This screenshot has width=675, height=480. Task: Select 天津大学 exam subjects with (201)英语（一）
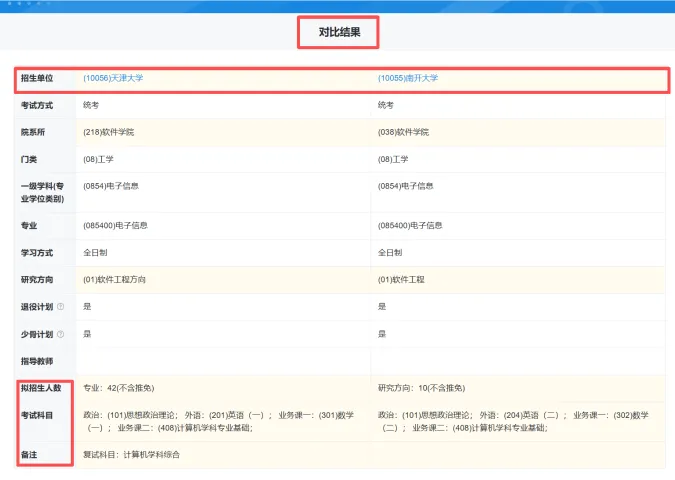(218, 421)
